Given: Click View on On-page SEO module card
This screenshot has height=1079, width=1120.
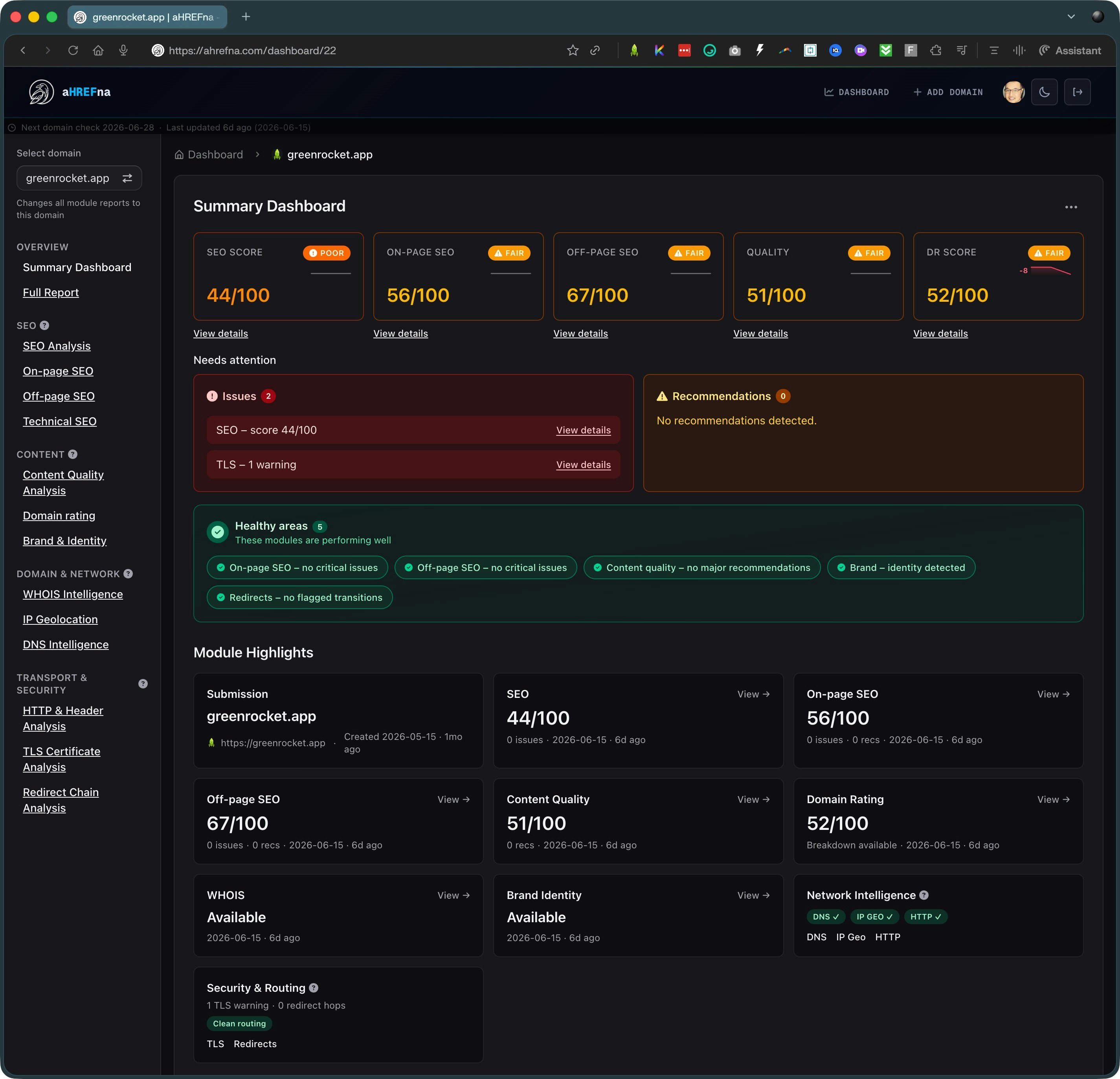Looking at the screenshot, I should (x=1053, y=694).
